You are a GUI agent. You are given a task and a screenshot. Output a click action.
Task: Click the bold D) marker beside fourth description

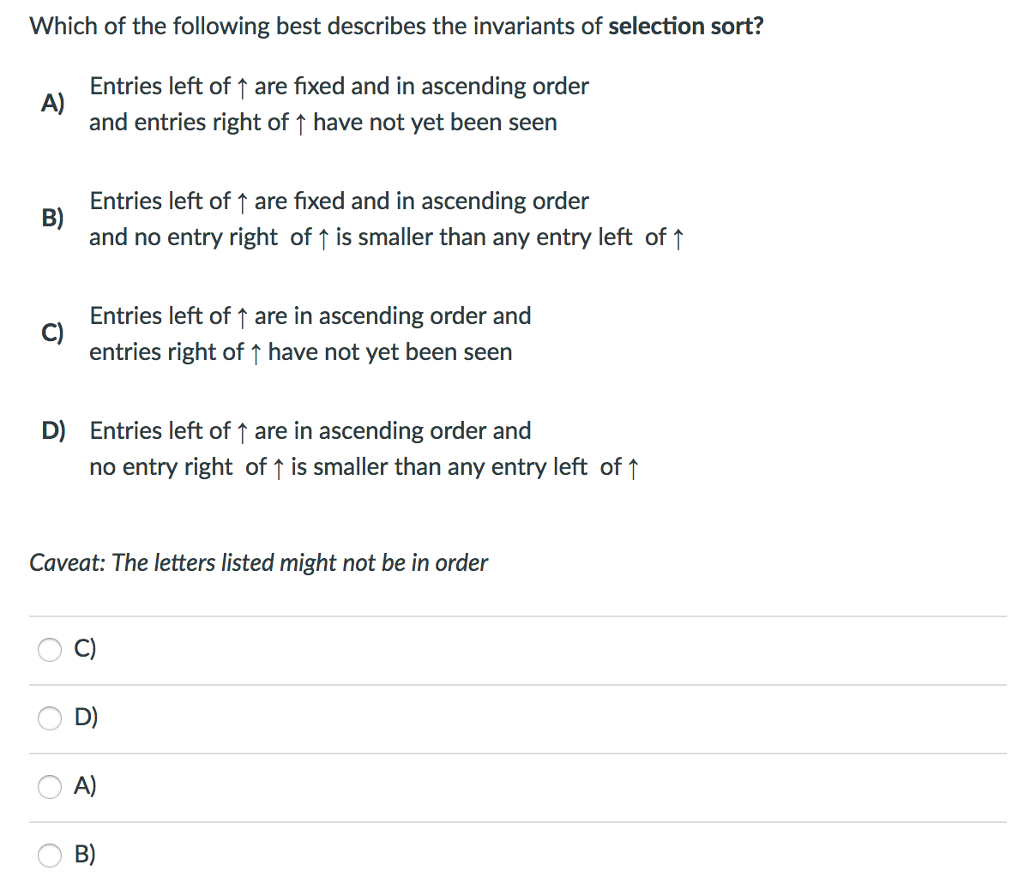54,430
